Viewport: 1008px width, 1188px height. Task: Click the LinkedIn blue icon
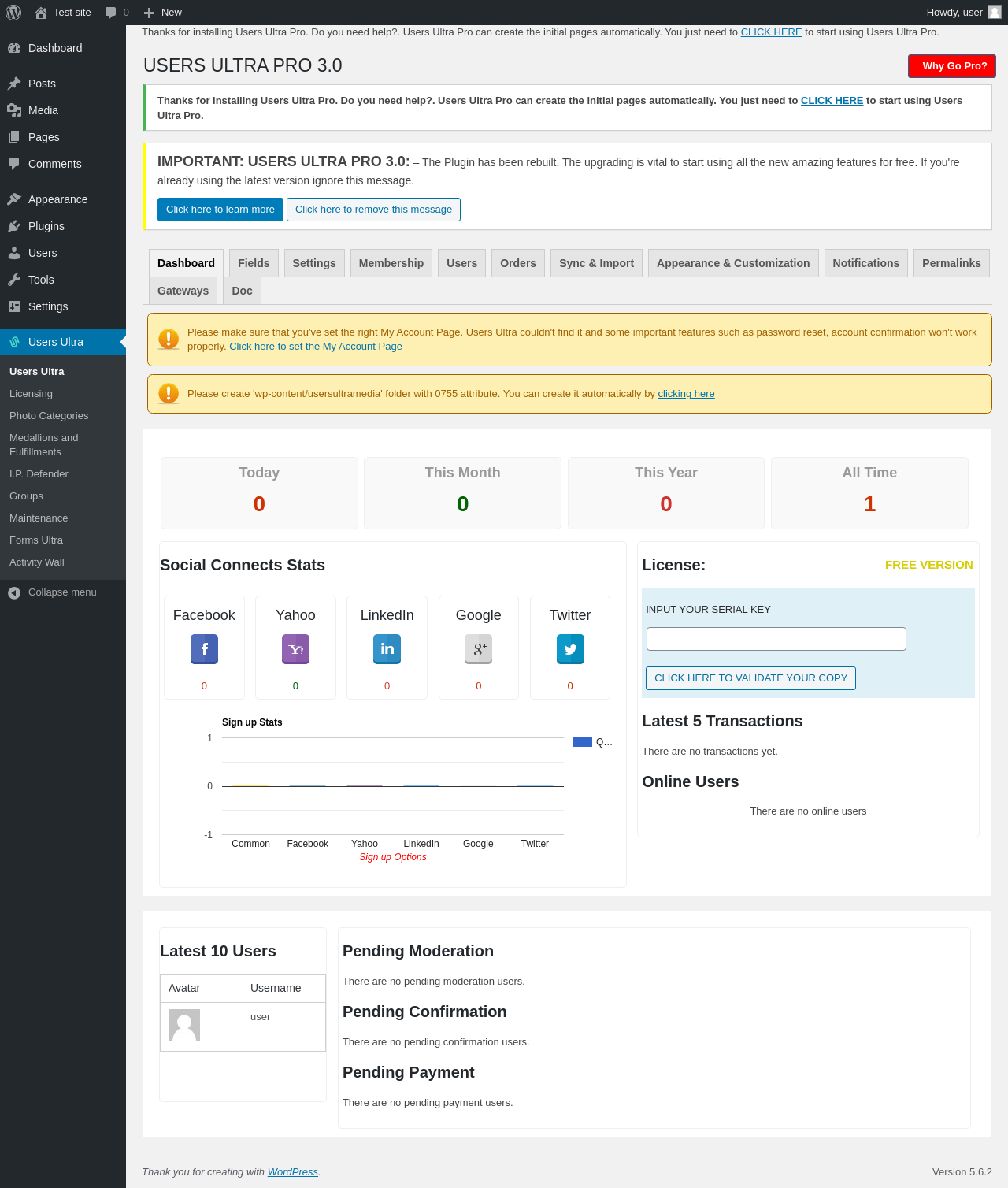point(387,649)
